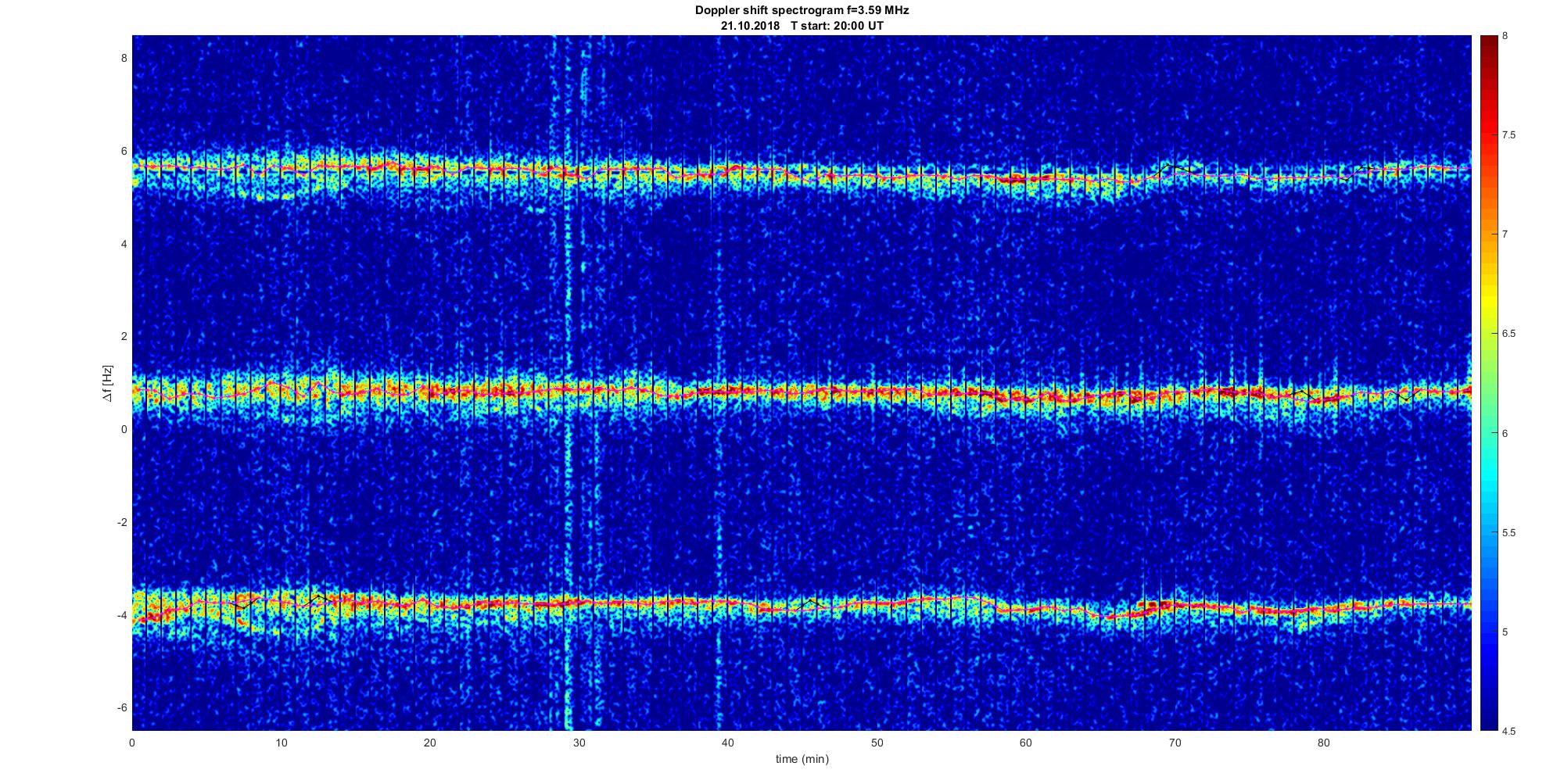Click the y-axis label "Δf [Hz]"
Image resolution: width=1564 pixels, height=784 pixels.
[108, 383]
